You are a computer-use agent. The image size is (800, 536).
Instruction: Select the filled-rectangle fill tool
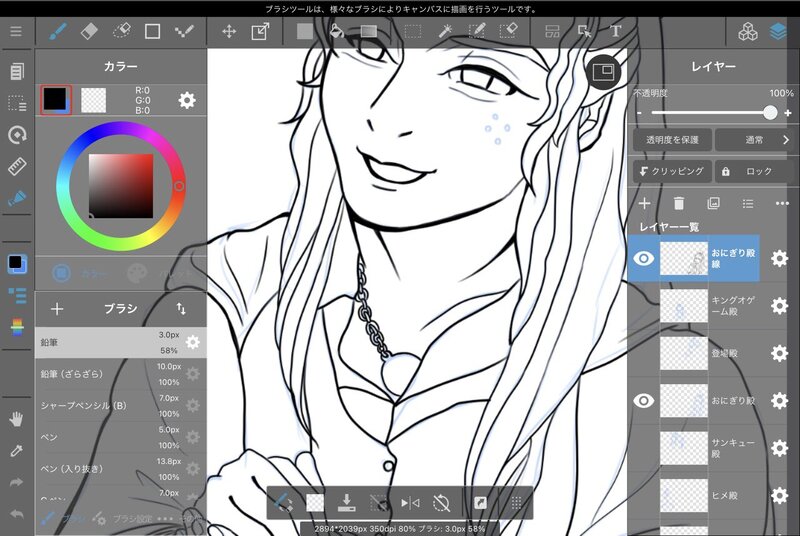305,31
